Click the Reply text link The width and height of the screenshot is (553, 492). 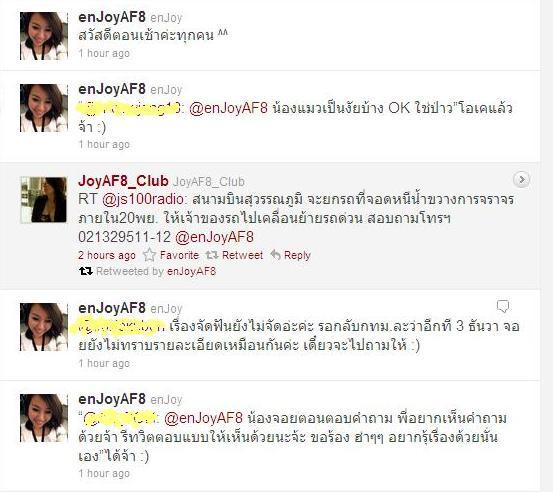point(297,255)
